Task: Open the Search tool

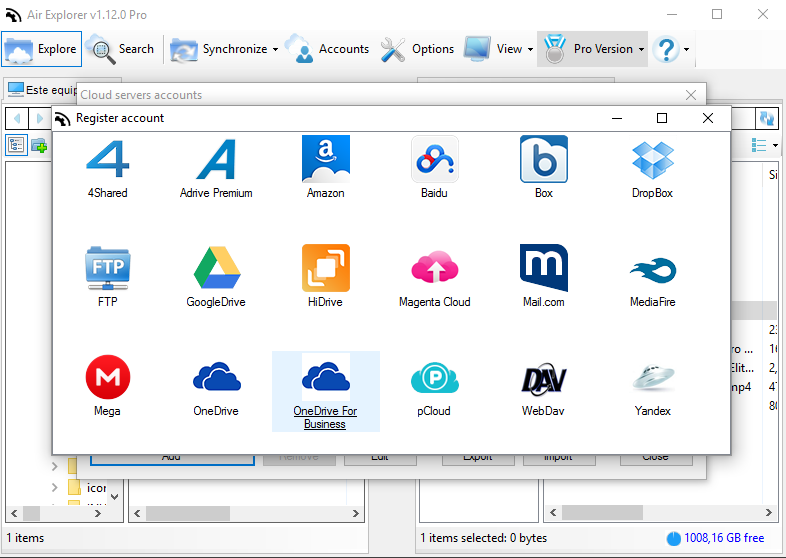Action: tap(120, 49)
